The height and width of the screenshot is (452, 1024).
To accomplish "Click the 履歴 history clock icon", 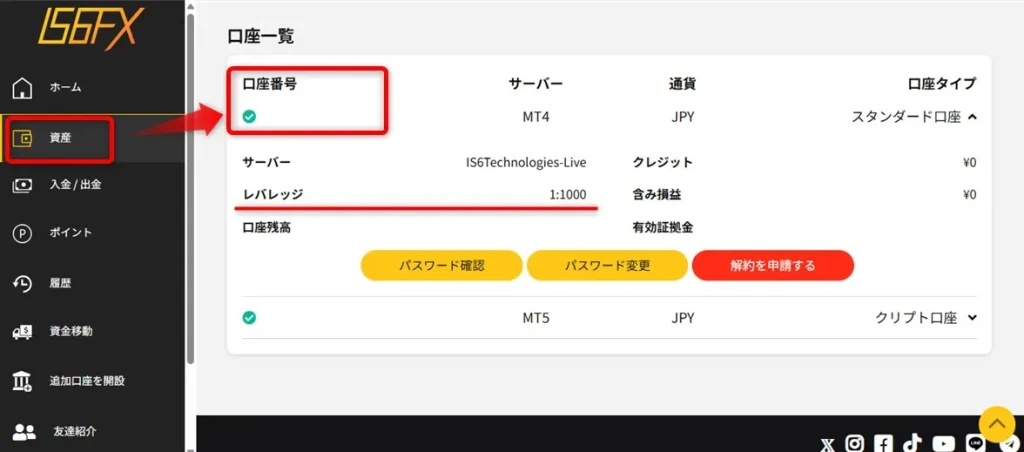I will (x=23, y=283).
